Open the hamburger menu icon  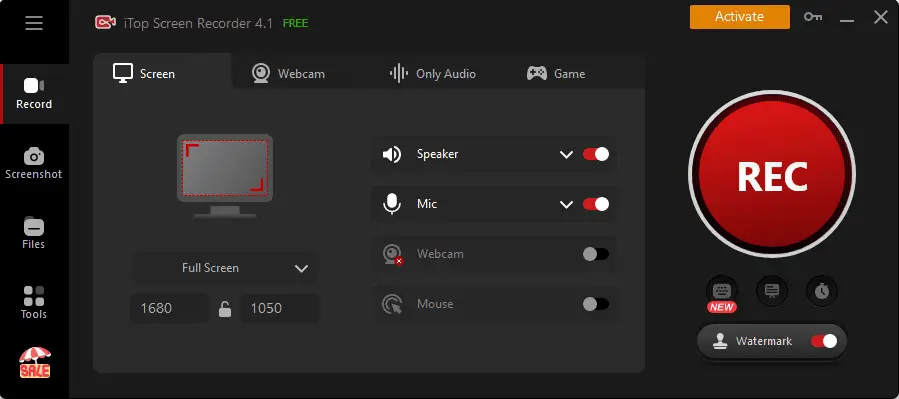(x=34, y=23)
